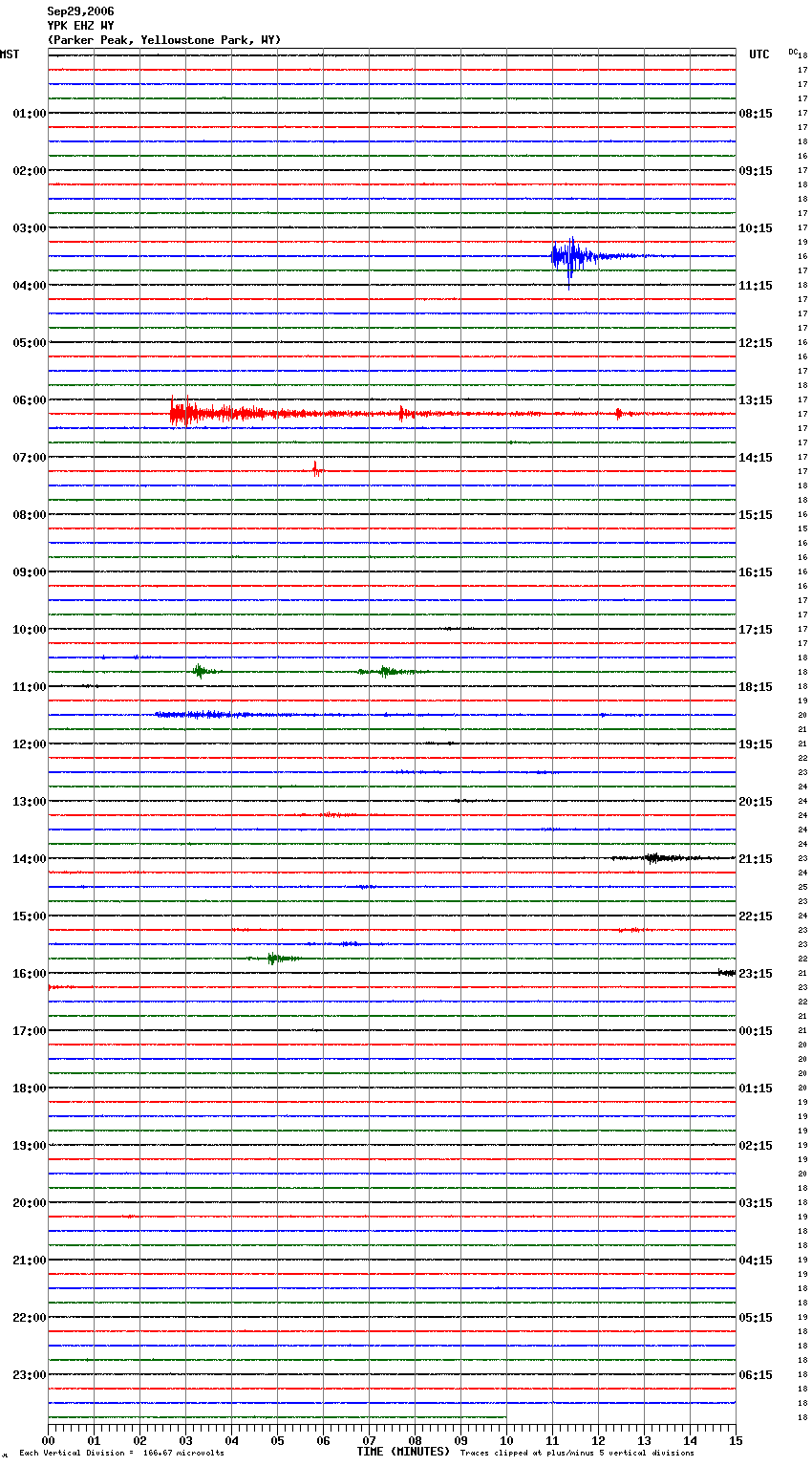
Task: Click the MST timezone header
Action: click(10, 54)
